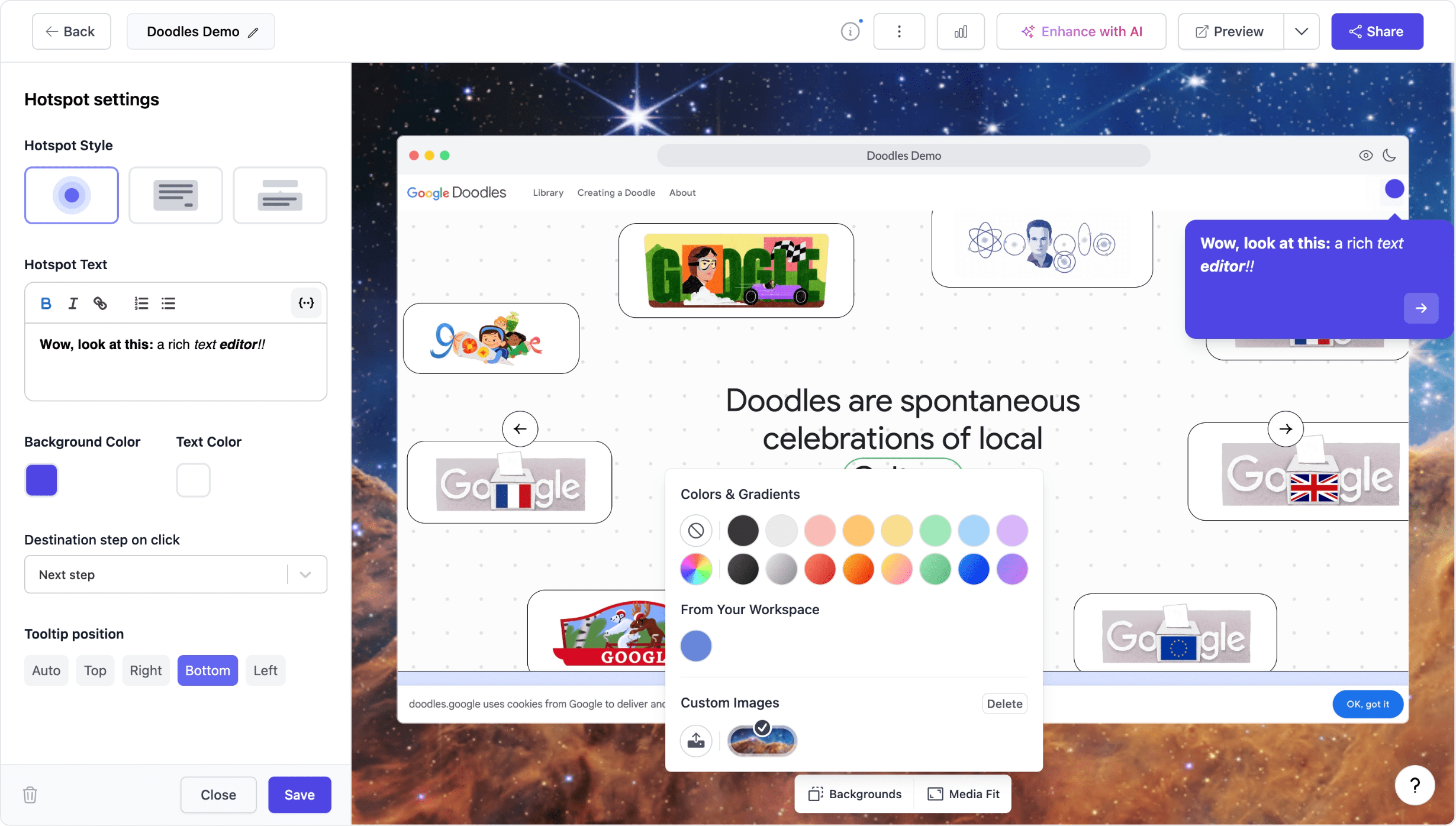Viewport: 1456px width, 826px height.
Task: Set tooltip position to Auto
Action: 46,670
